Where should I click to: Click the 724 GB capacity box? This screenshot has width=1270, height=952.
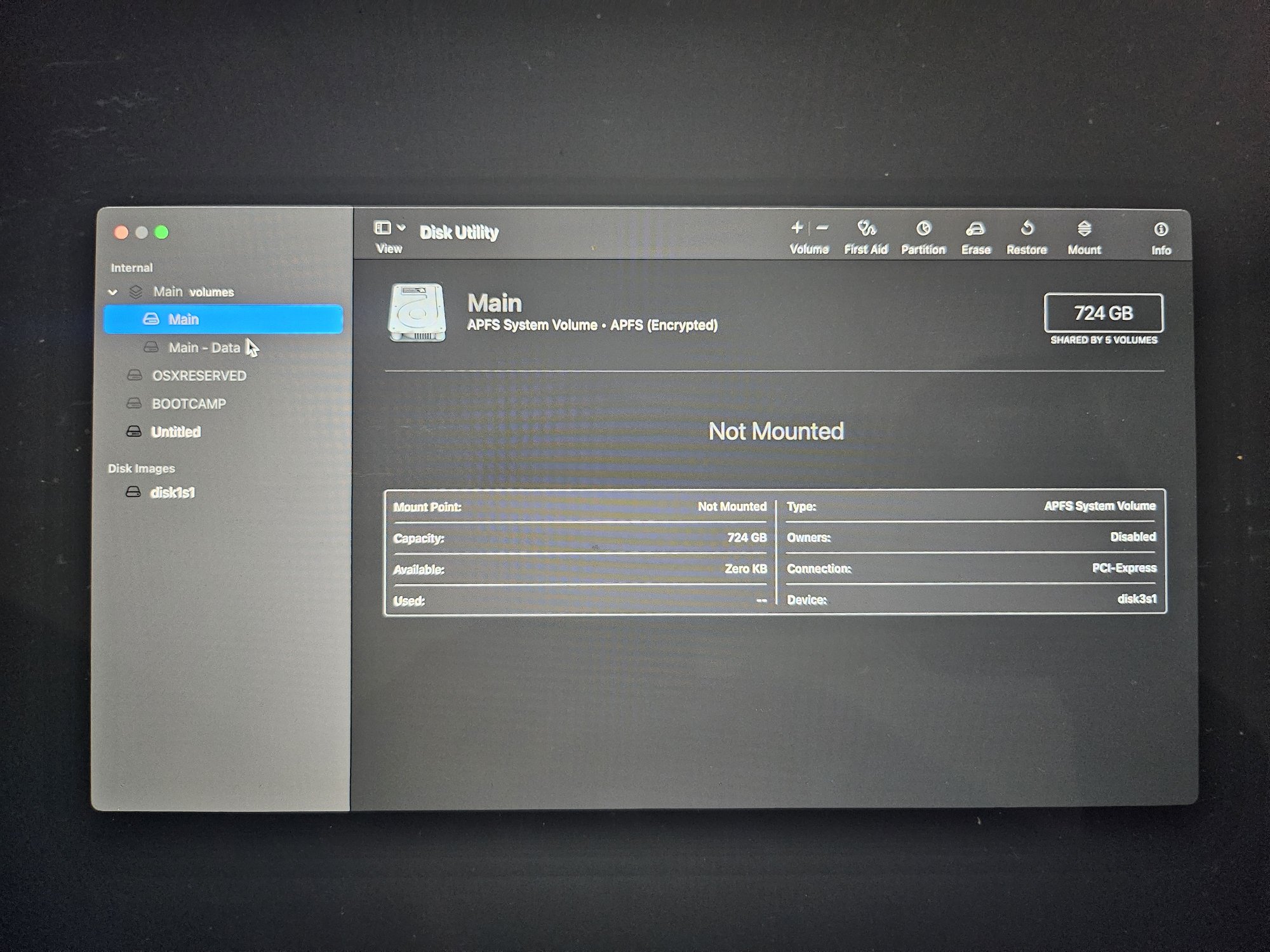[1103, 313]
